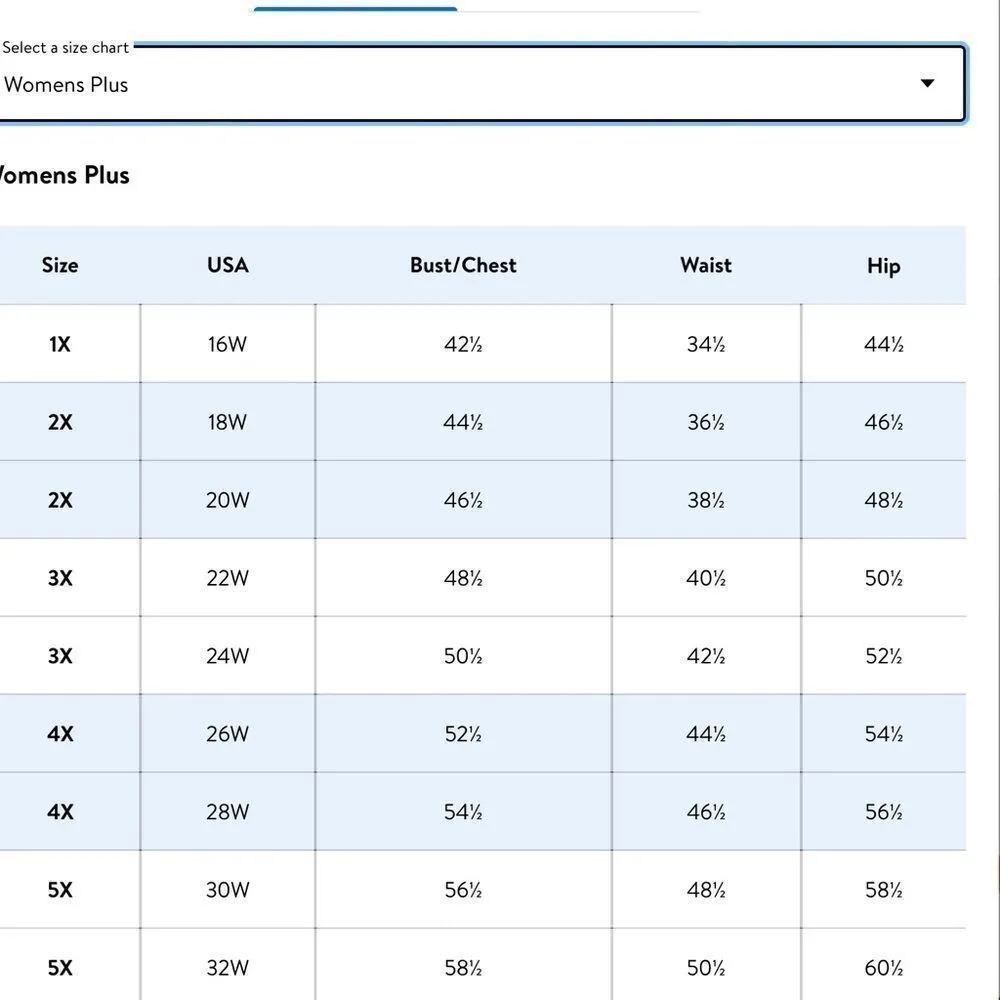1000x1000 pixels.
Task: Click the 26W USA size cell
Action: (x=227, y=734)
